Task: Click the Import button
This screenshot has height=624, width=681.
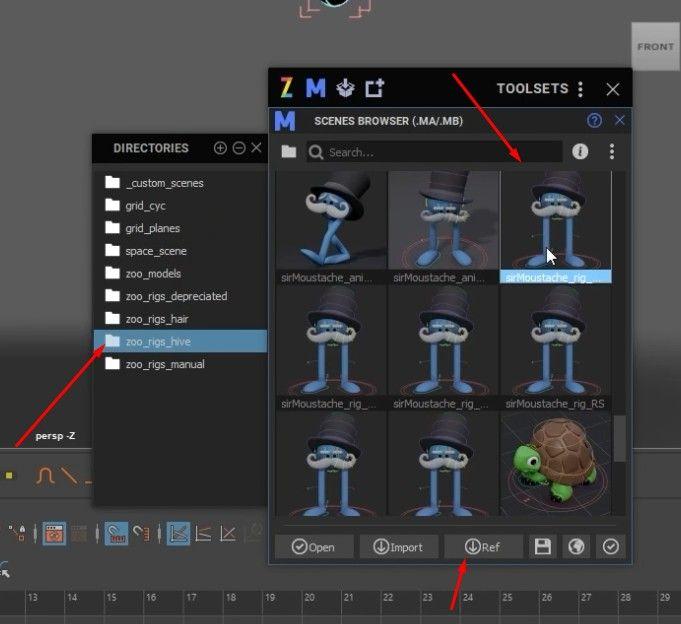Action: click(398, 547)
